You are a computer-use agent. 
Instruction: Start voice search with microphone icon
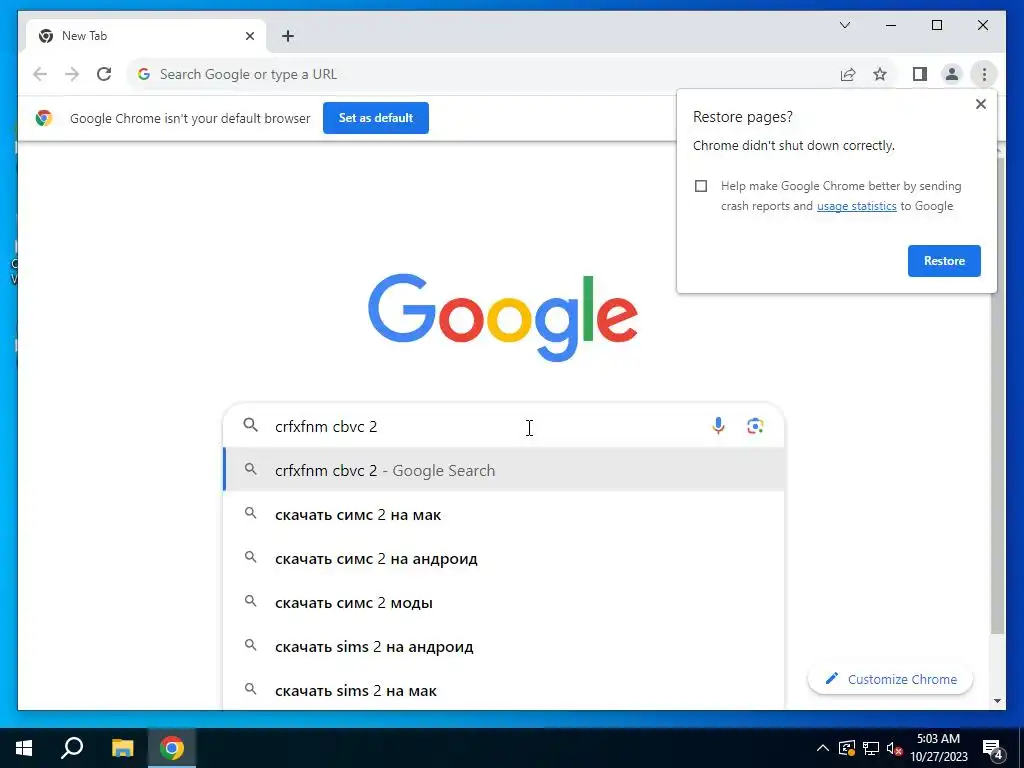pos(718,426)
